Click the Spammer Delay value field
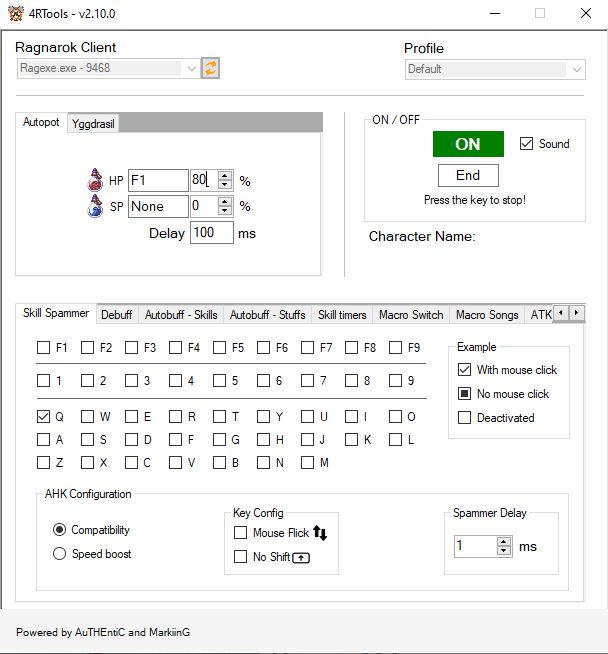 pos(475,546)
